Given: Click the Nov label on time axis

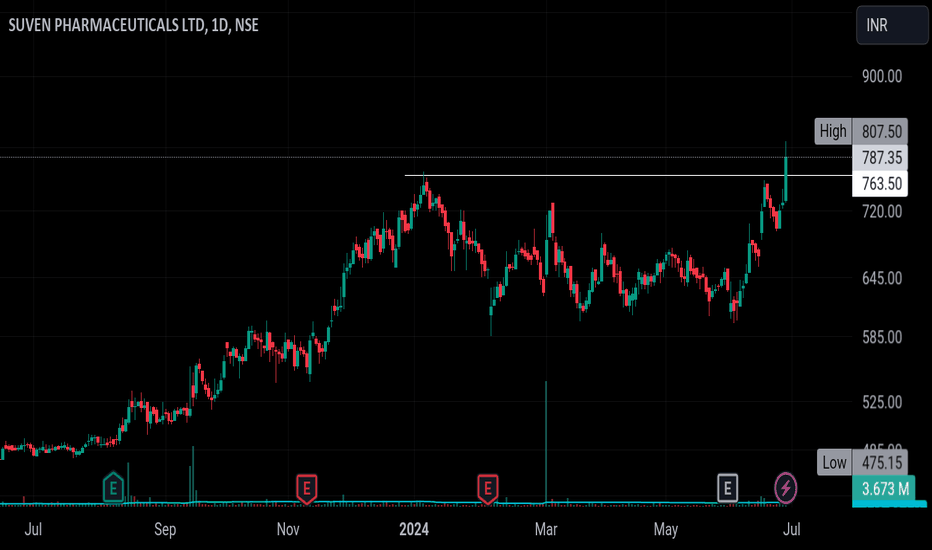Looking at the screenshot, I should 288,529.
